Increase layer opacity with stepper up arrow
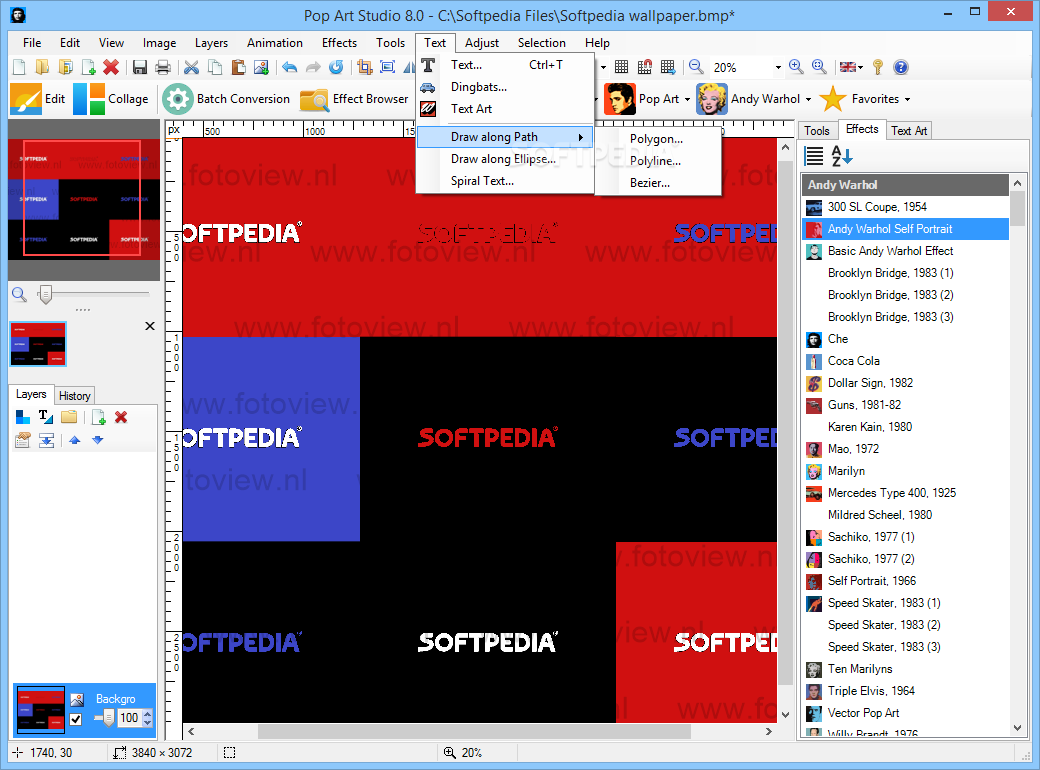This screenshot has height=770, width=1040. (x=147, y=714)
